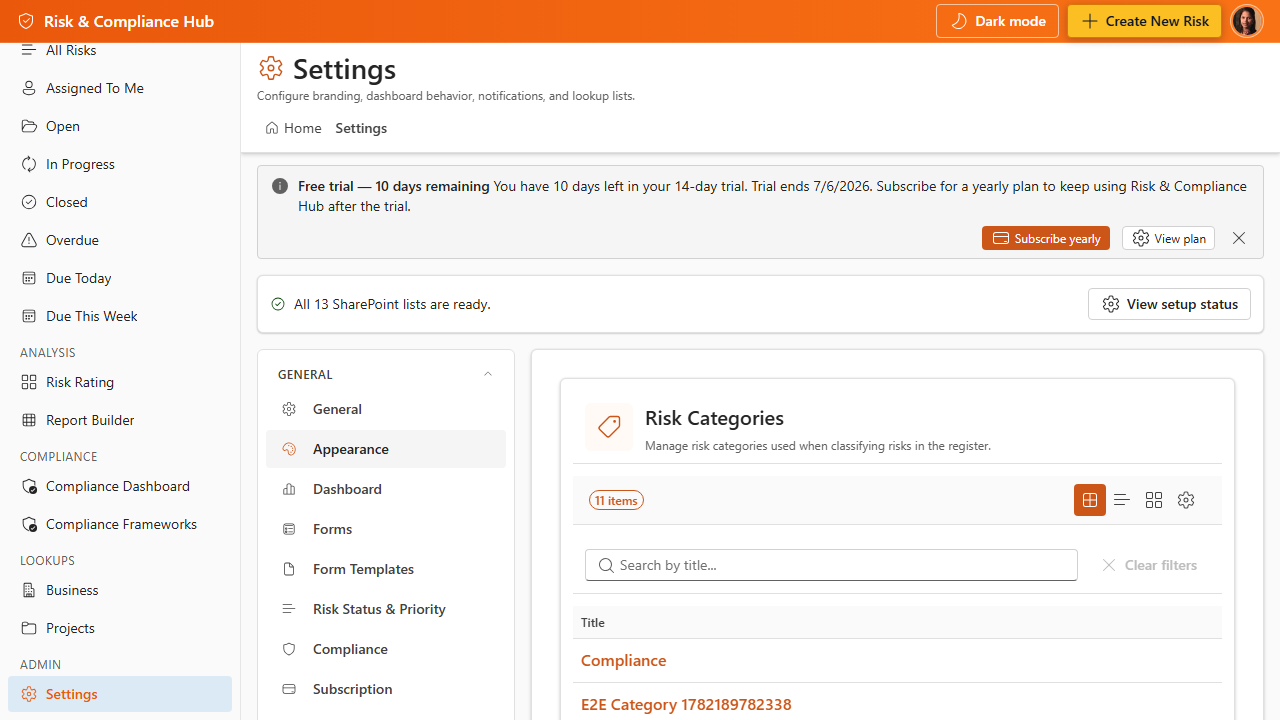This screenshot has width=1280, height=720.
Task: Open Compliance Frameworks
Action: pos(120,524)
